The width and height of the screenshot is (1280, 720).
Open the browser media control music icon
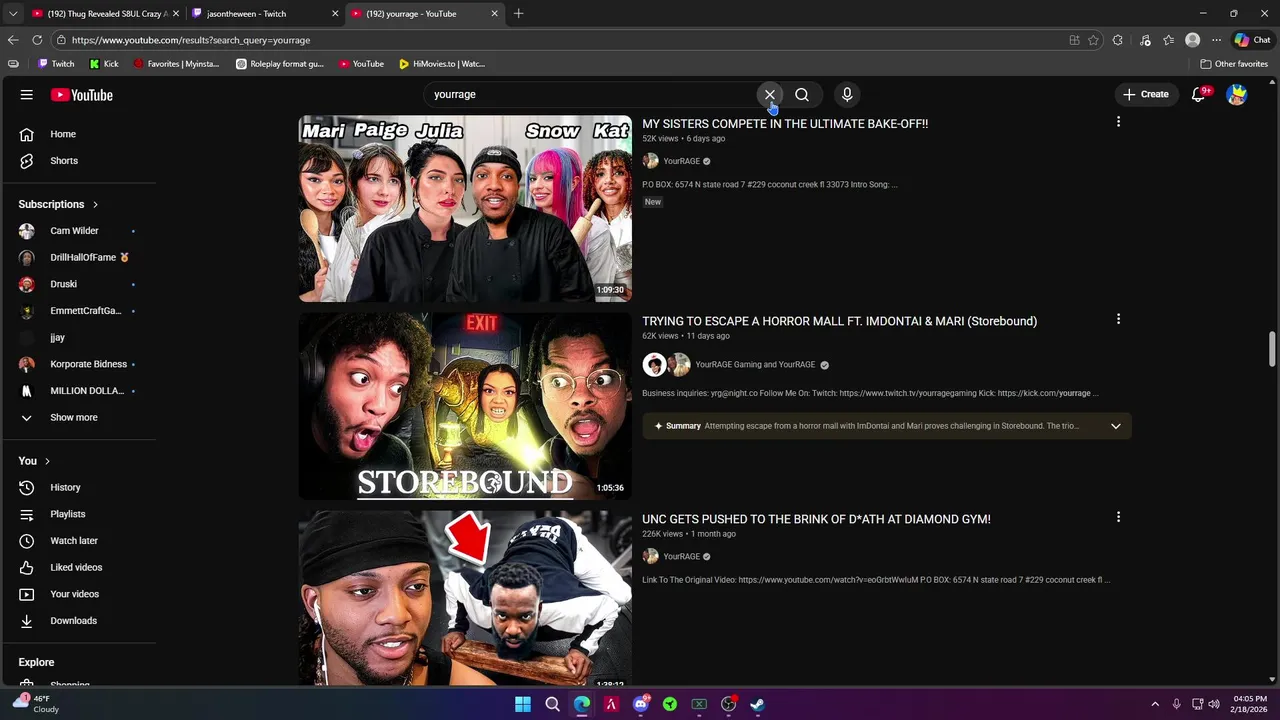coord(1144,40)
